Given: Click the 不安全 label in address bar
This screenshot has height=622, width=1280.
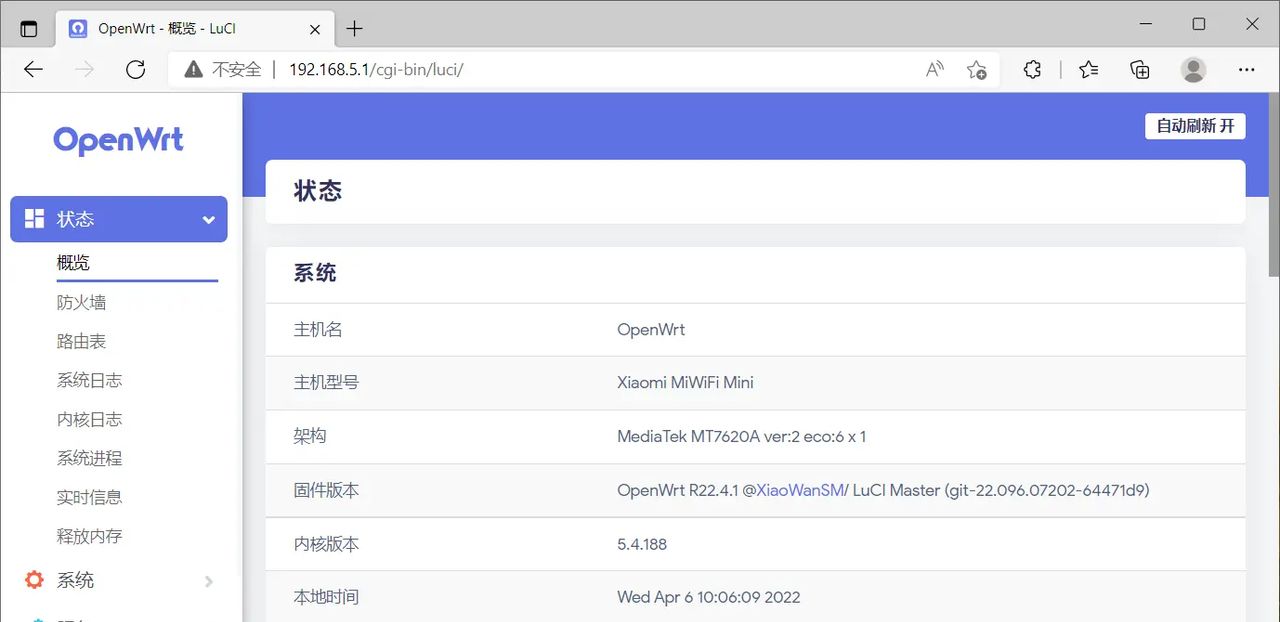Looking at the screenshot, I should tap(236, 69).
